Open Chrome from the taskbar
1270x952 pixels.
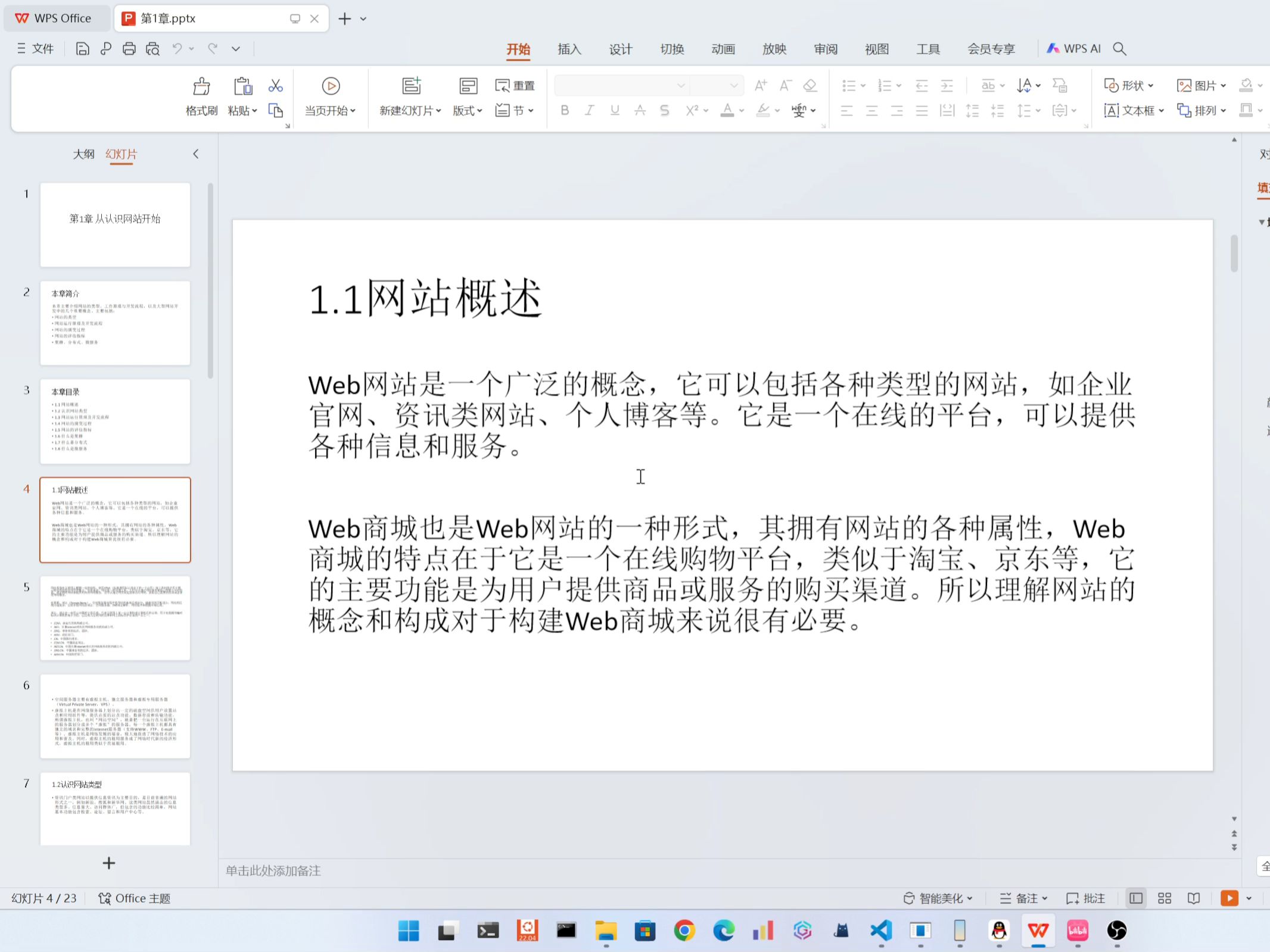coord(684,931)
